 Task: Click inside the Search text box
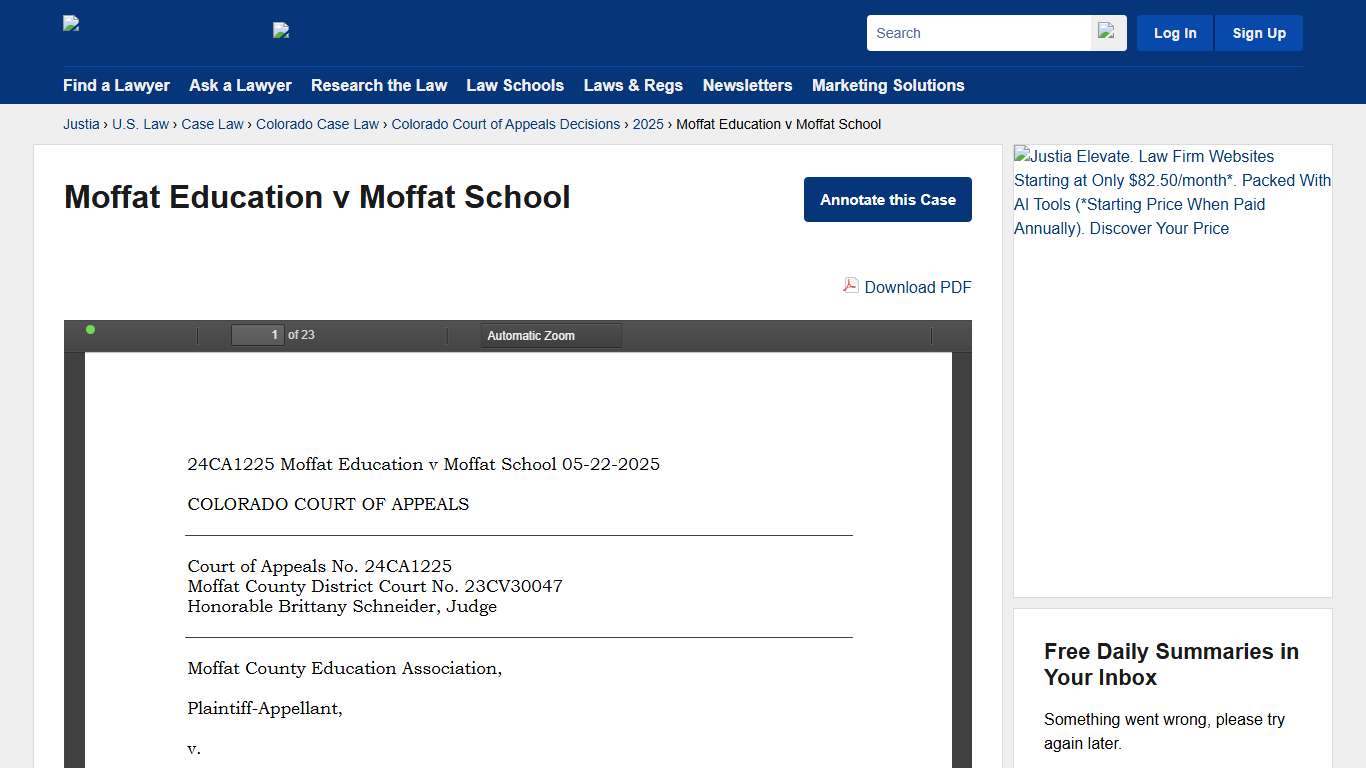click(975, 32)
